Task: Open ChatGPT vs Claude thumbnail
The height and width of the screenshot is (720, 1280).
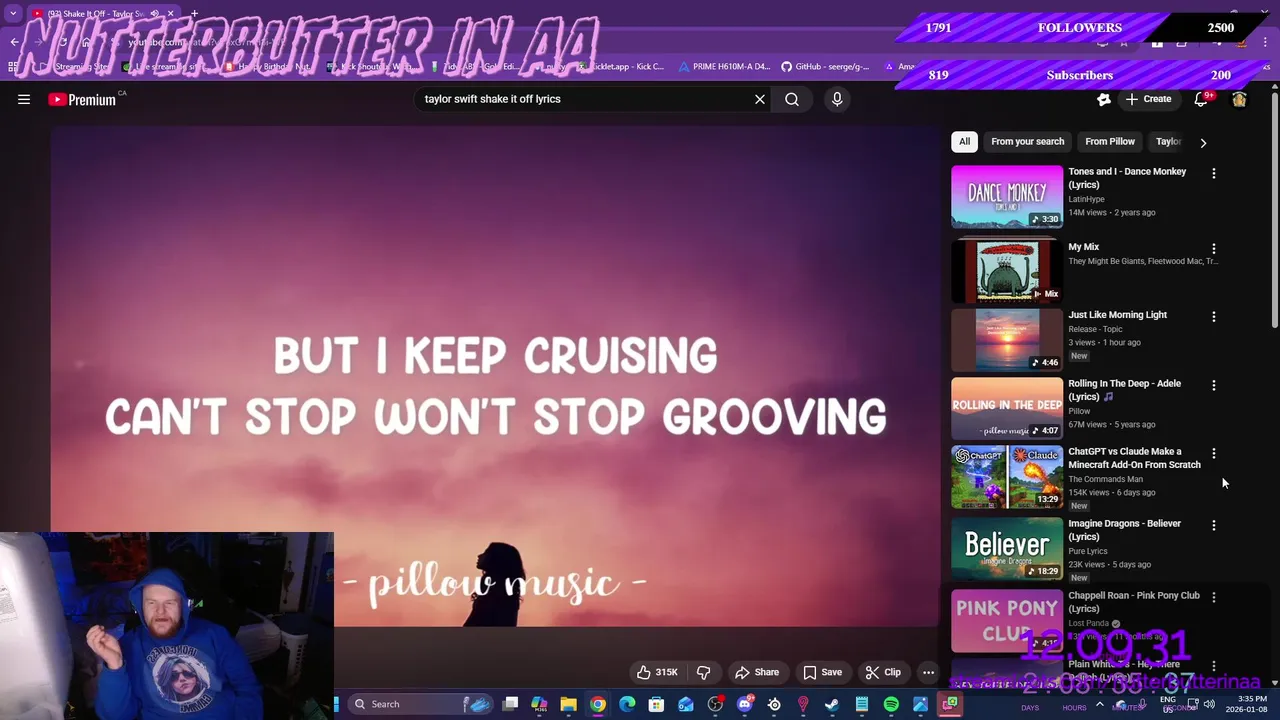Action: click(x=1007, y=477)
